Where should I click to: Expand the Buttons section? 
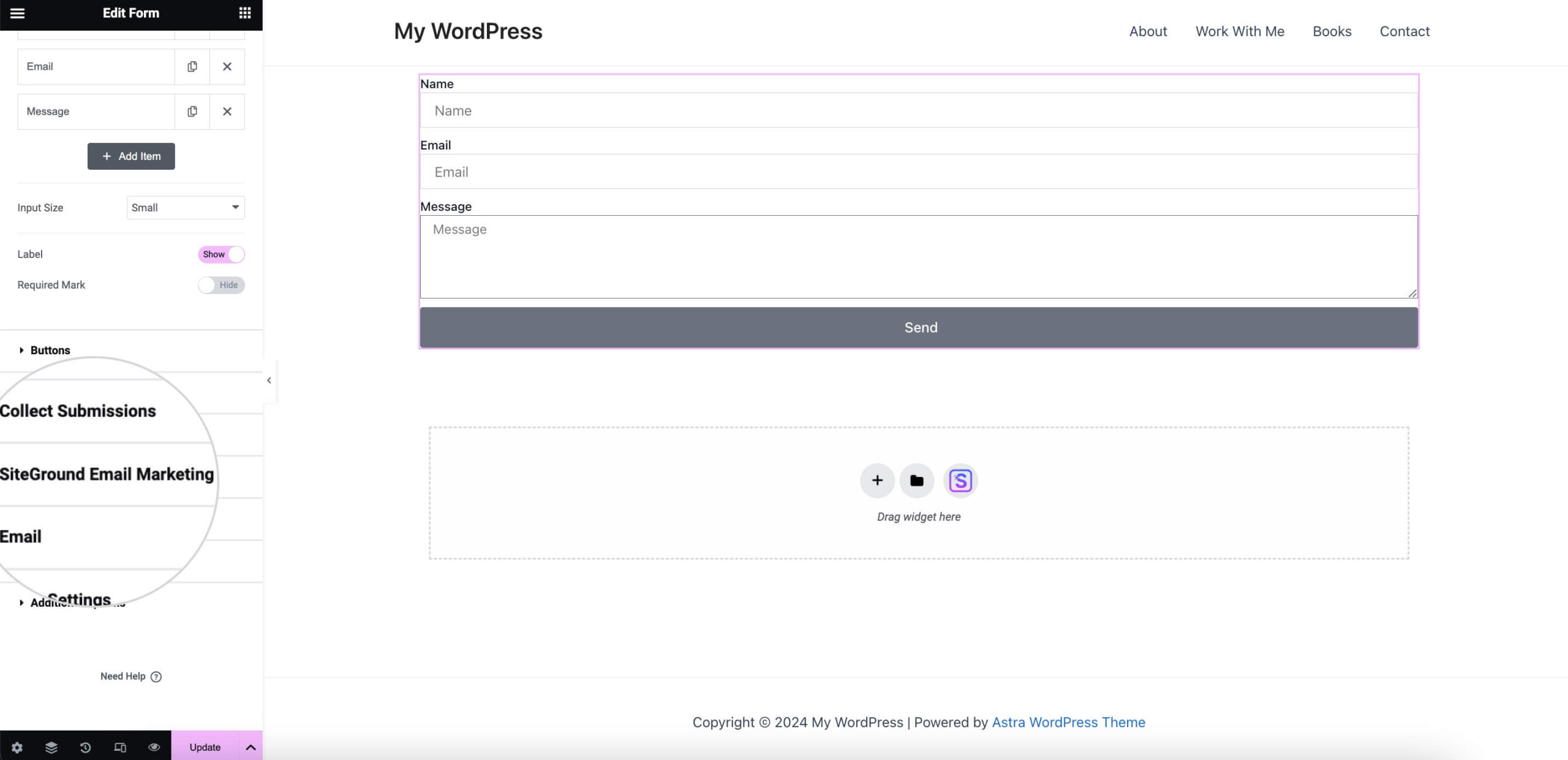pyautogui.click(x=131, y=351)
